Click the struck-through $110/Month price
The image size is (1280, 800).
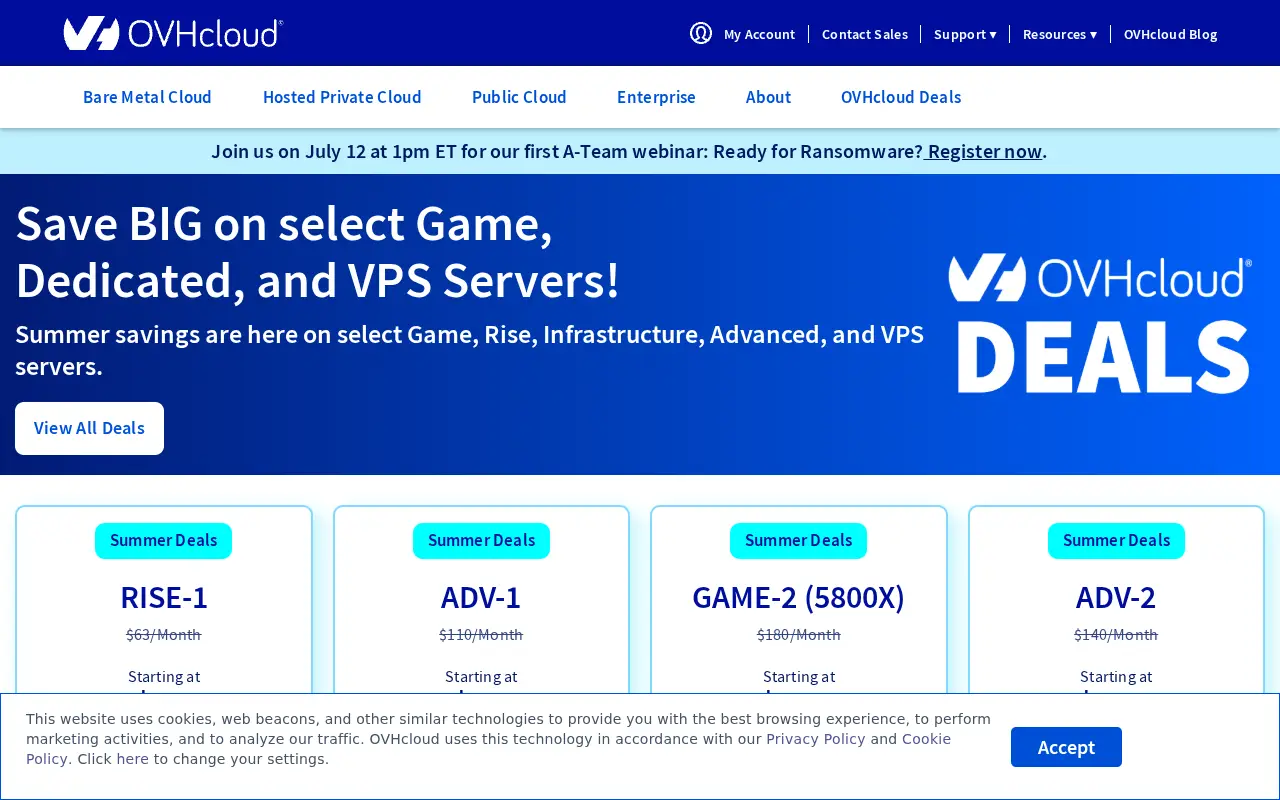[481, 634]
